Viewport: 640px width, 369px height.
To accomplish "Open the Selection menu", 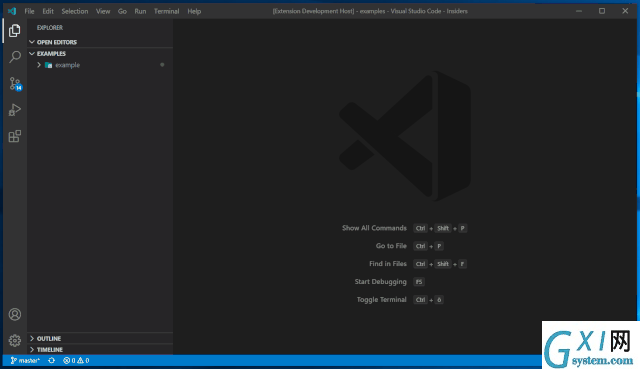I will click(x=75, y=11).
